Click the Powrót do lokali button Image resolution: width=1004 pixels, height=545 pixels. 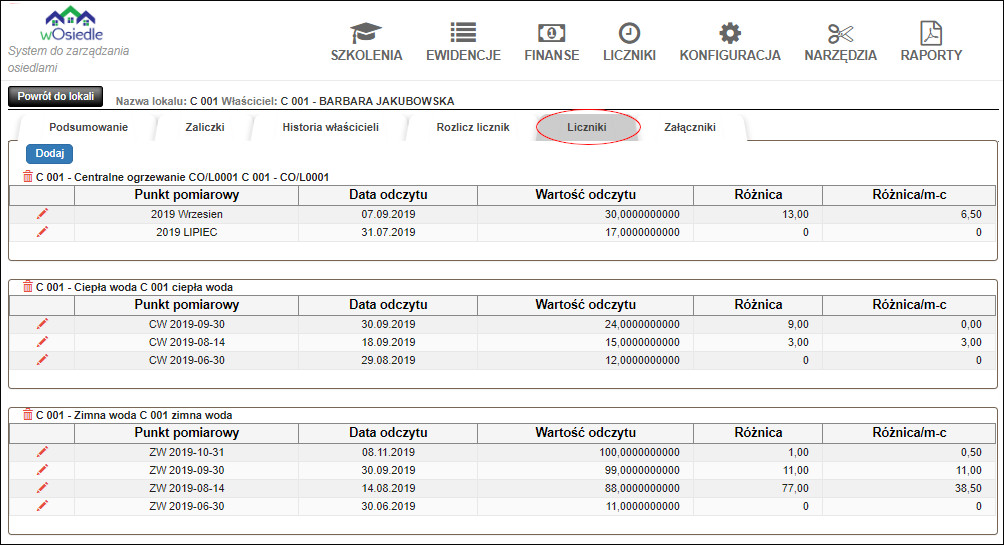tap(56, 97)
